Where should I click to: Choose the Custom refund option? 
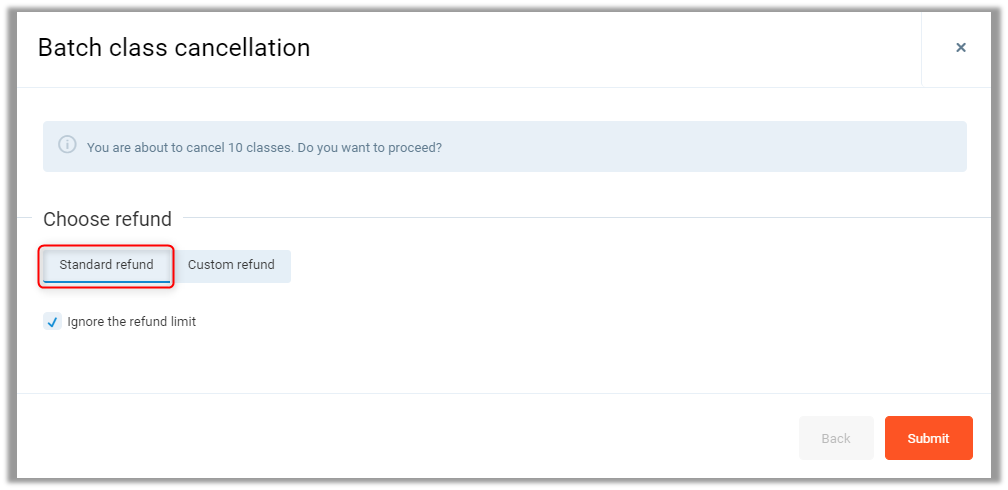tap(231, 265)
